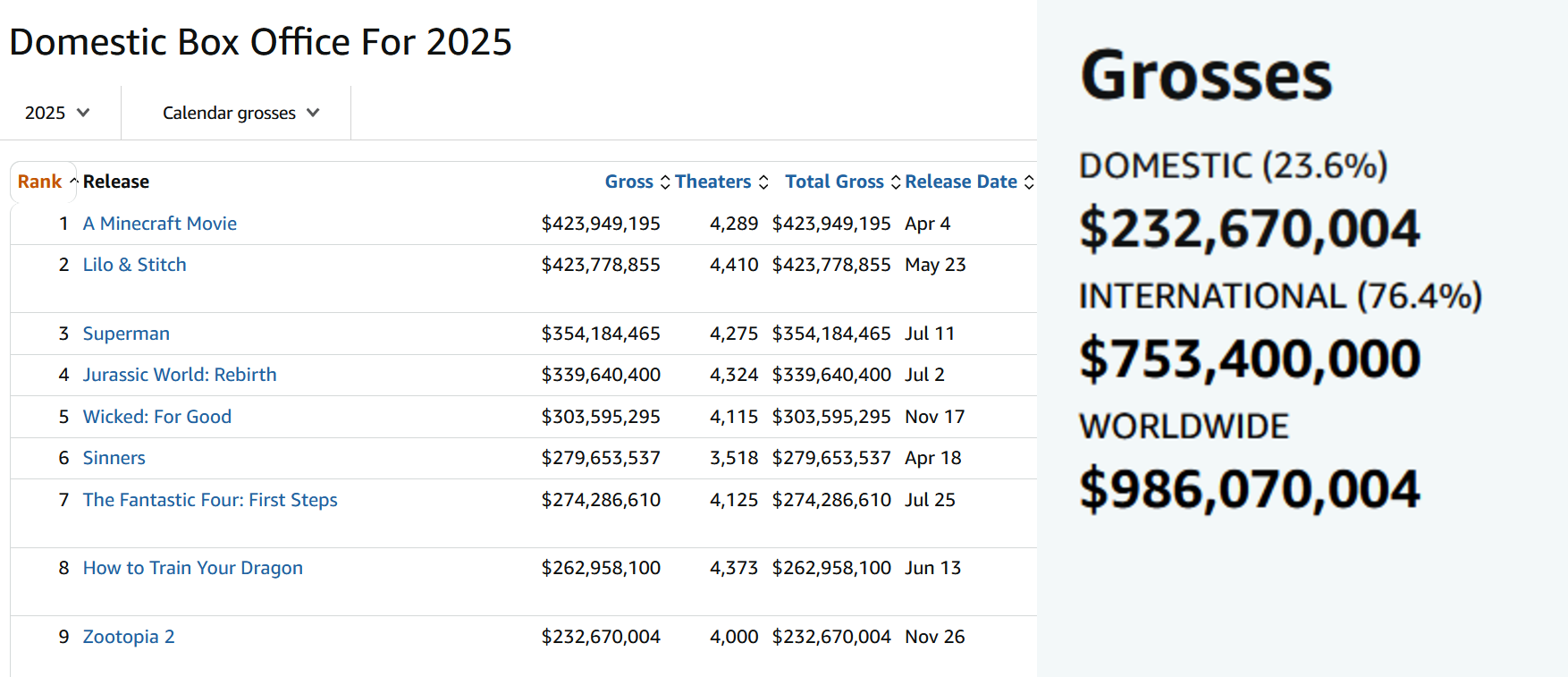Screen dimensions: 1568x677
Task: Click the theater count 4,373
Action: click(734, 568)
